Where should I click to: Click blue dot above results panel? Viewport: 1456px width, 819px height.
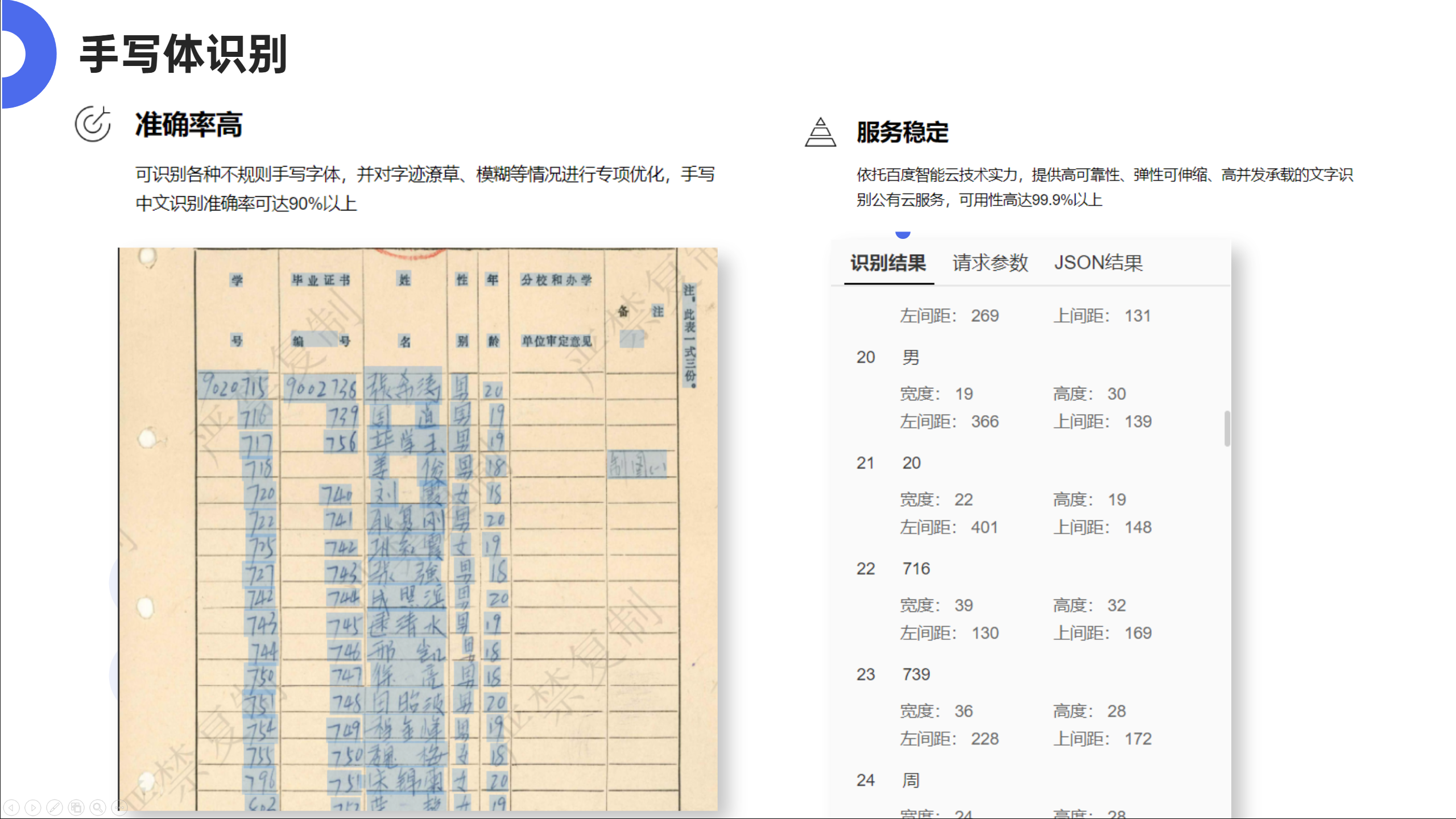click(x=903, y=233)
